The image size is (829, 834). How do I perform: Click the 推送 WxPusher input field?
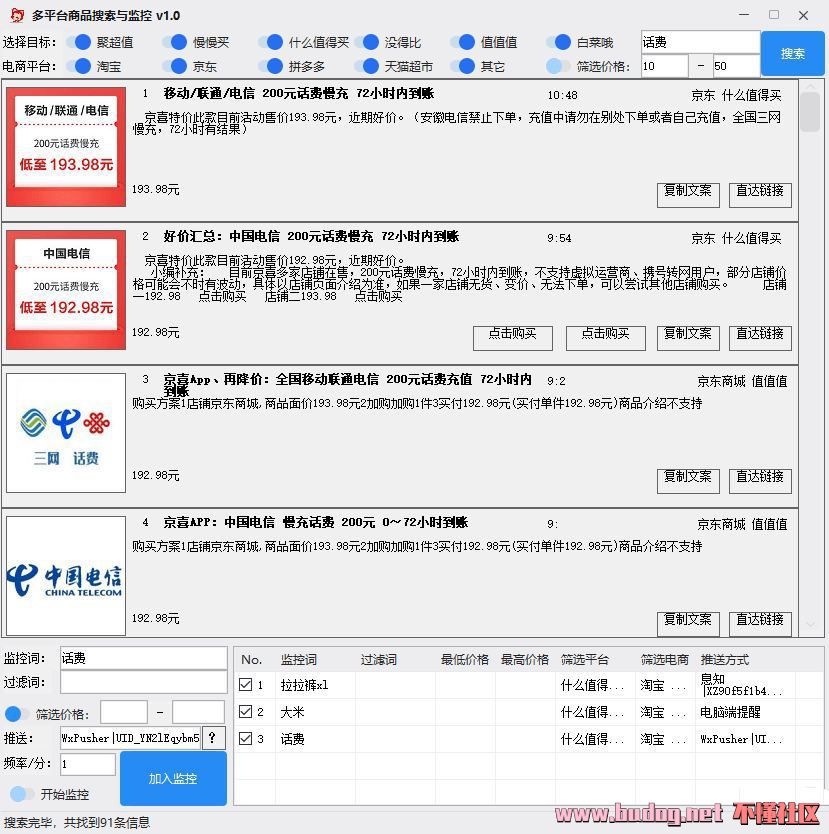tap(130, 738)
